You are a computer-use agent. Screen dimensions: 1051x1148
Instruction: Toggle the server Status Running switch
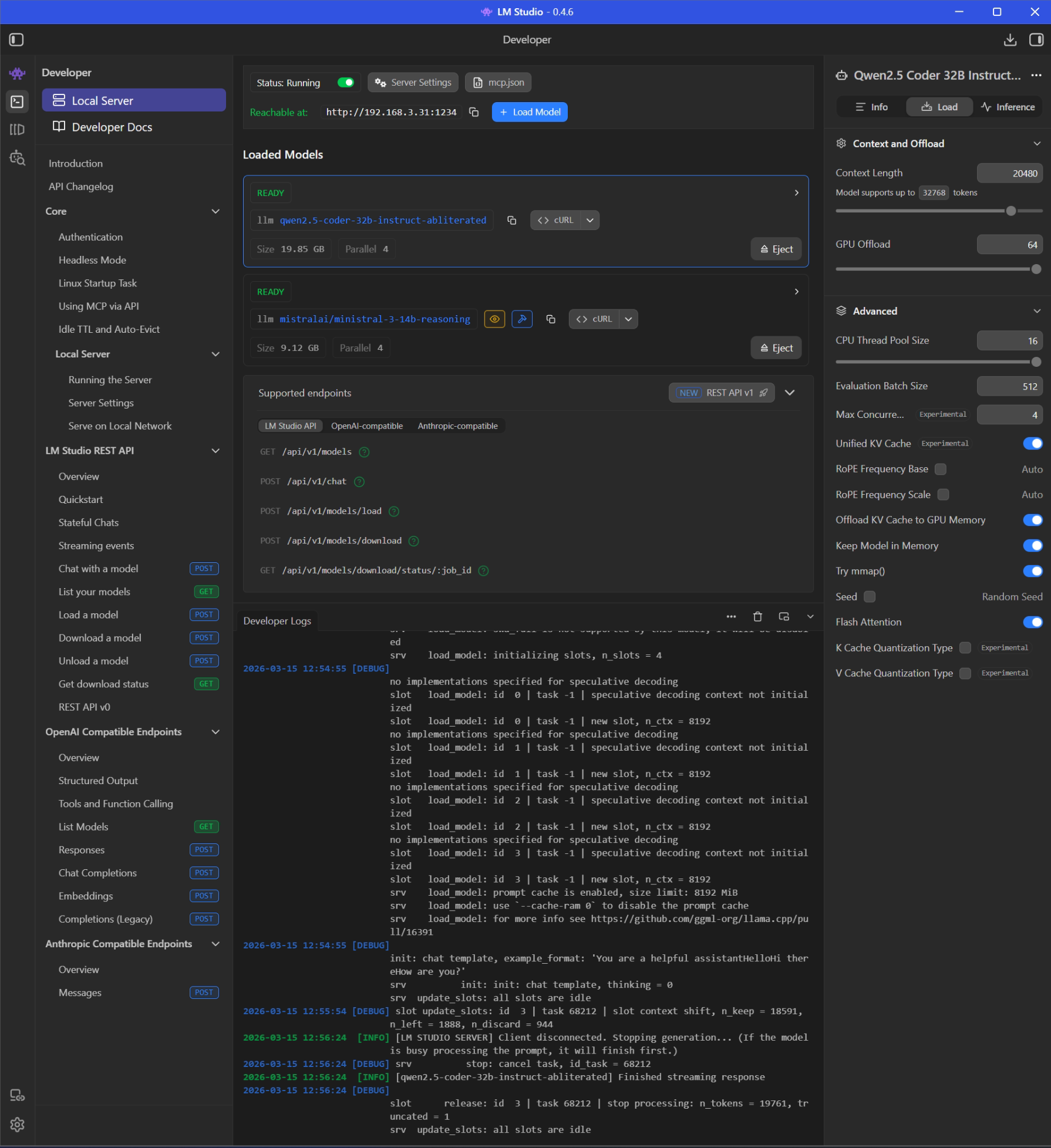click(x=345, y=83)
